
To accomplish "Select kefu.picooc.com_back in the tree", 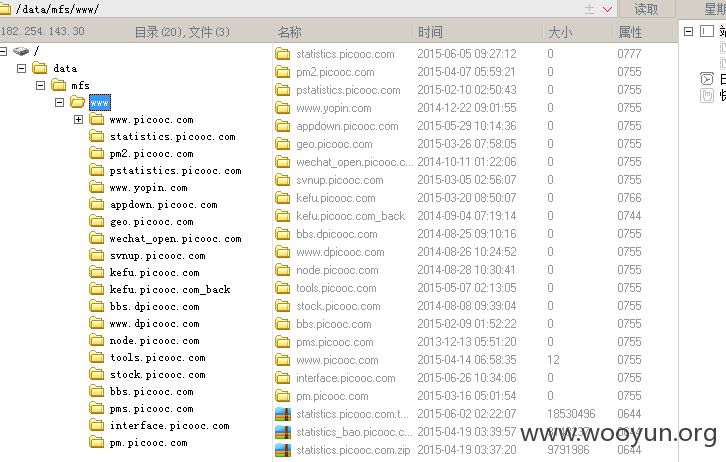I will (x=169, y=289).
